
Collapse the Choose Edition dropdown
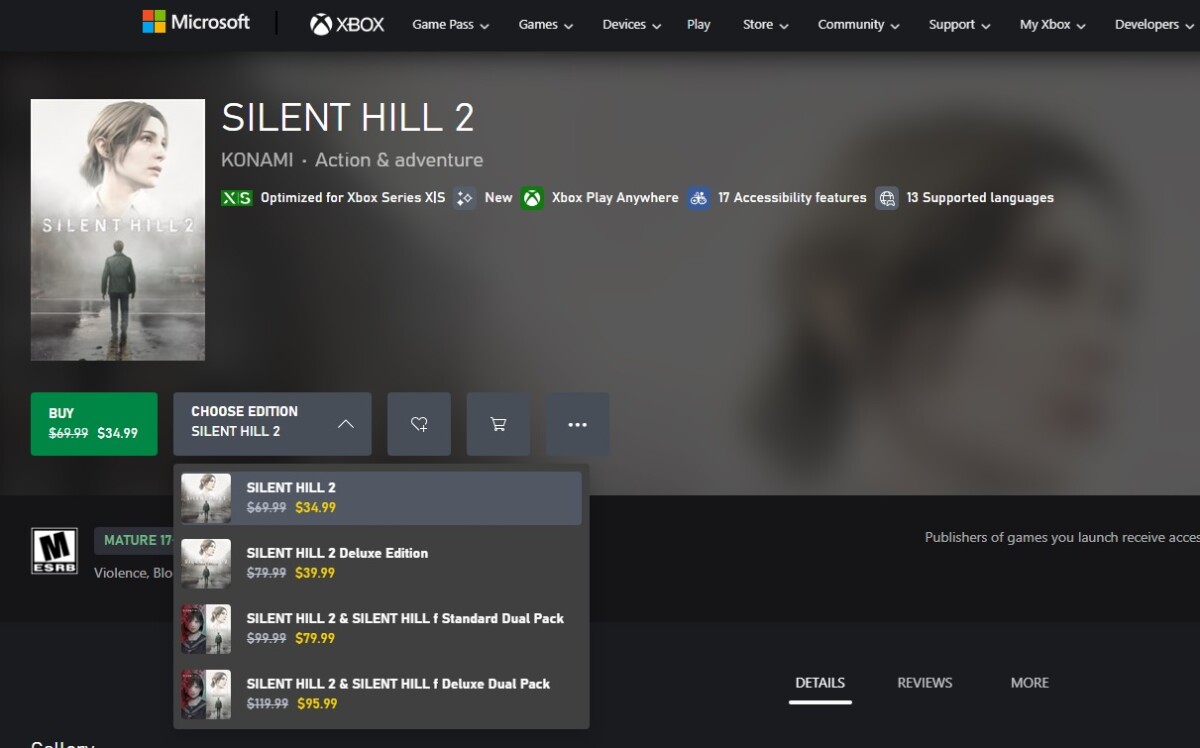coord(271,423)
